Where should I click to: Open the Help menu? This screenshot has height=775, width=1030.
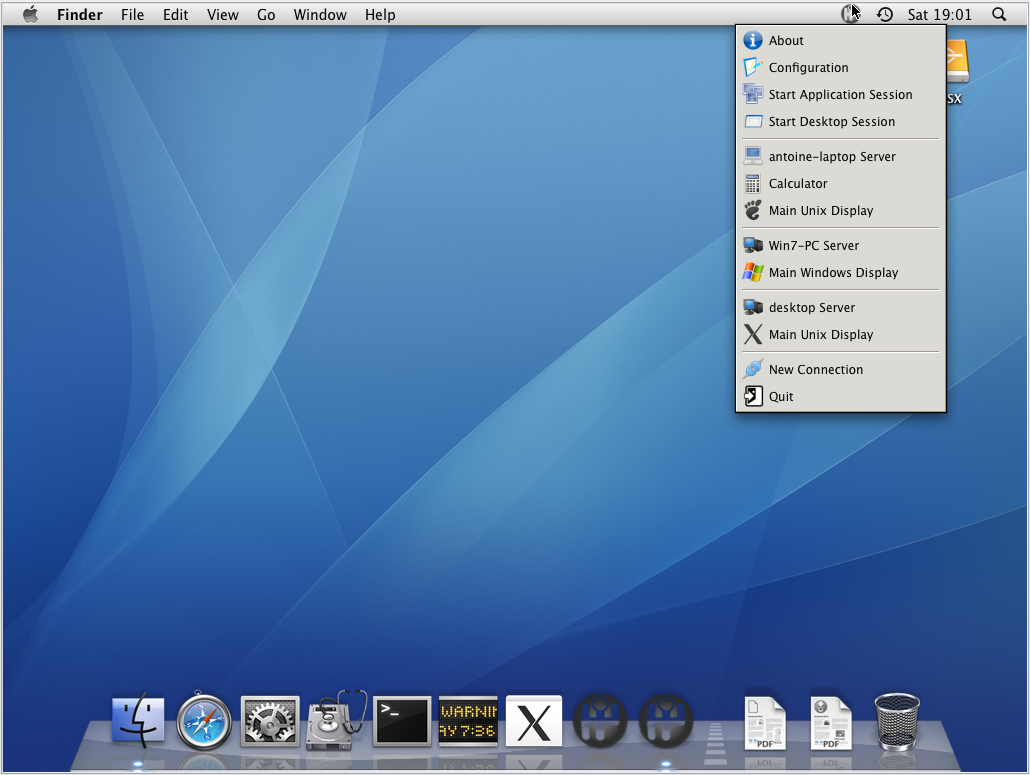pos(380,14)
